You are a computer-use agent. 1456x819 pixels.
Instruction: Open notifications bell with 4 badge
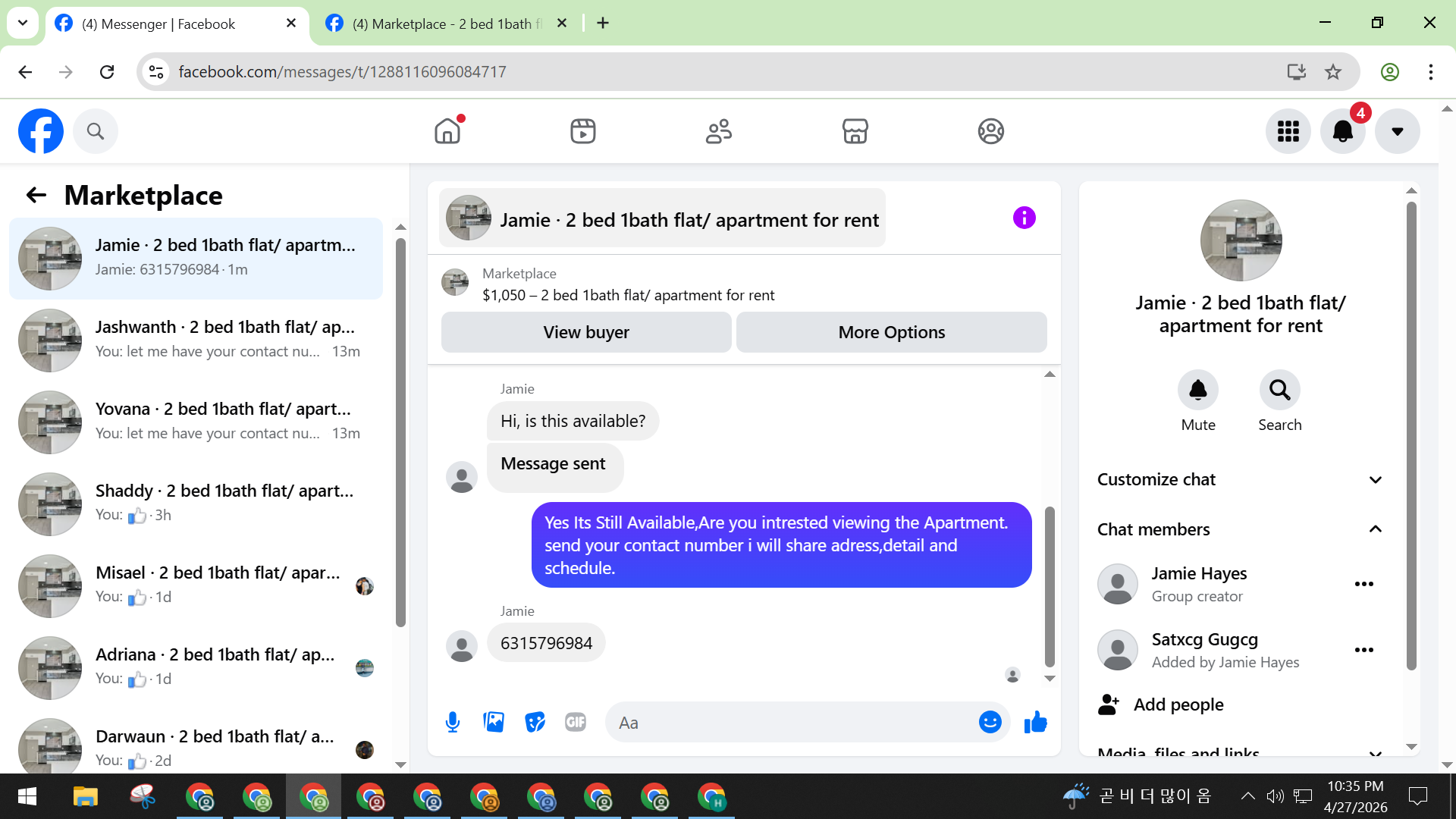point(1343,131)
